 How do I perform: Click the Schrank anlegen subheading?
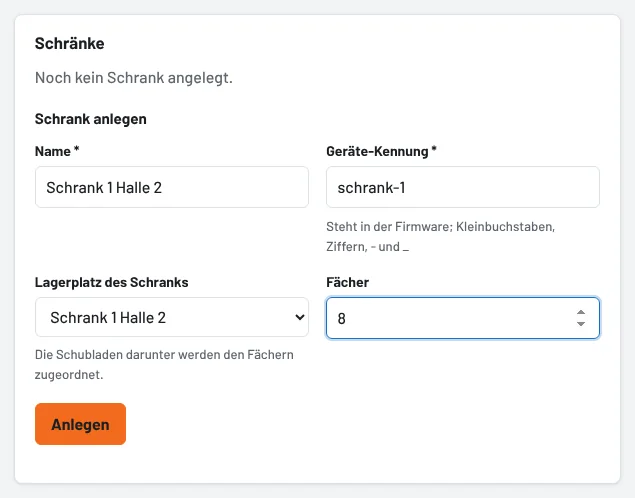coord(91,119)
